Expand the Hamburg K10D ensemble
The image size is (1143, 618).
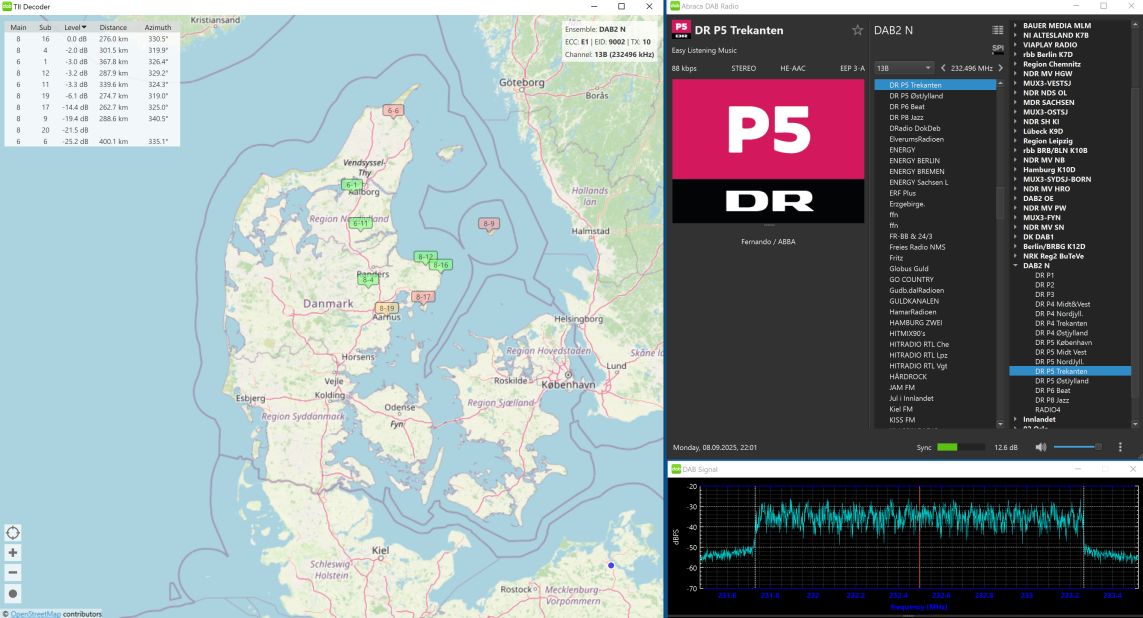click(1015, 169)
